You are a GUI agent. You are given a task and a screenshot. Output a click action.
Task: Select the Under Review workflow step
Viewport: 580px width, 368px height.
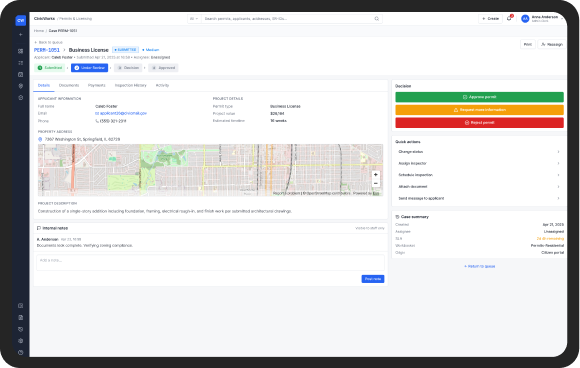coord(90,68)
